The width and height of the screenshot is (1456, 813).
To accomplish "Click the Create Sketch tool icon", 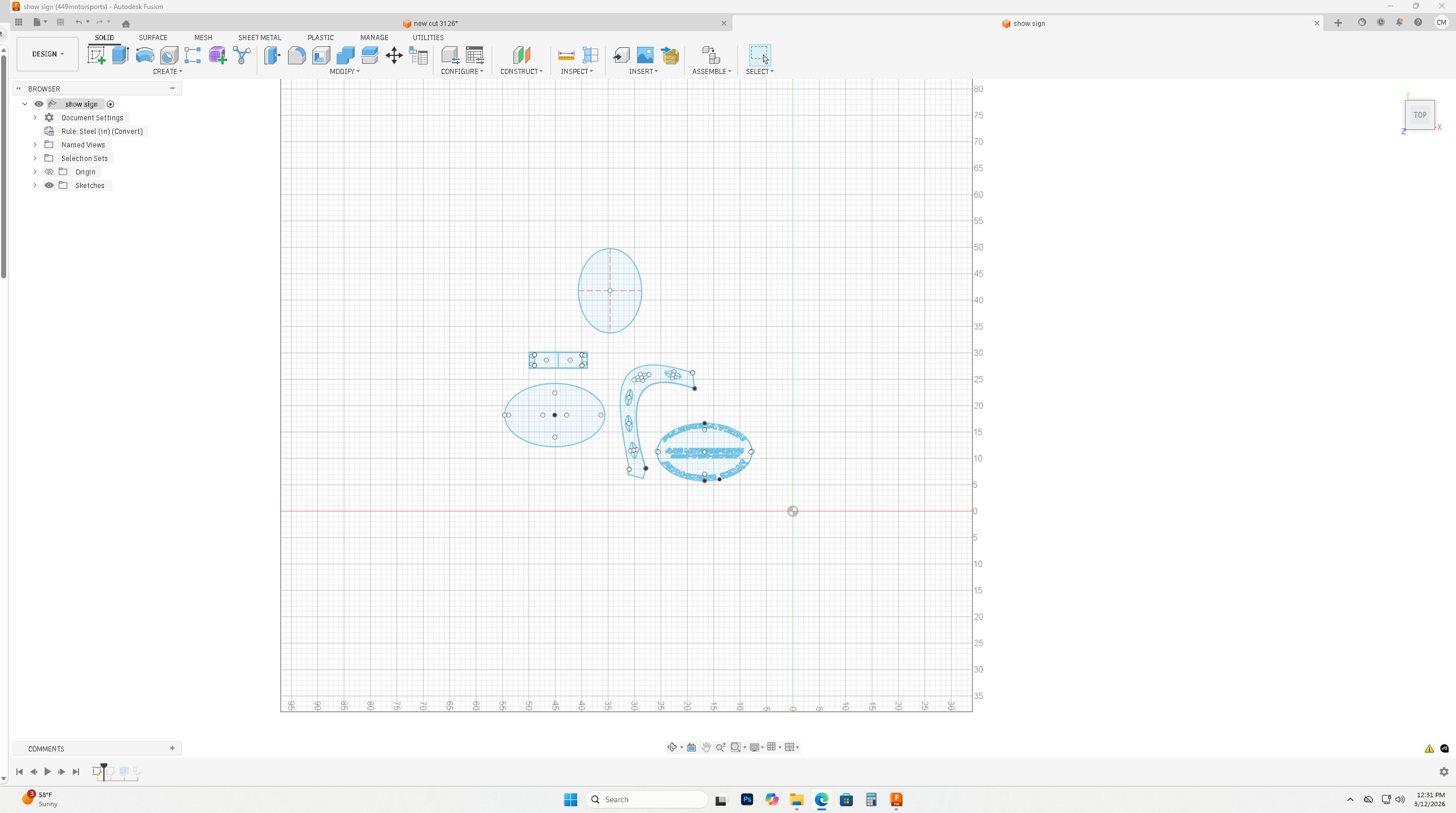I will click(96, 55).
